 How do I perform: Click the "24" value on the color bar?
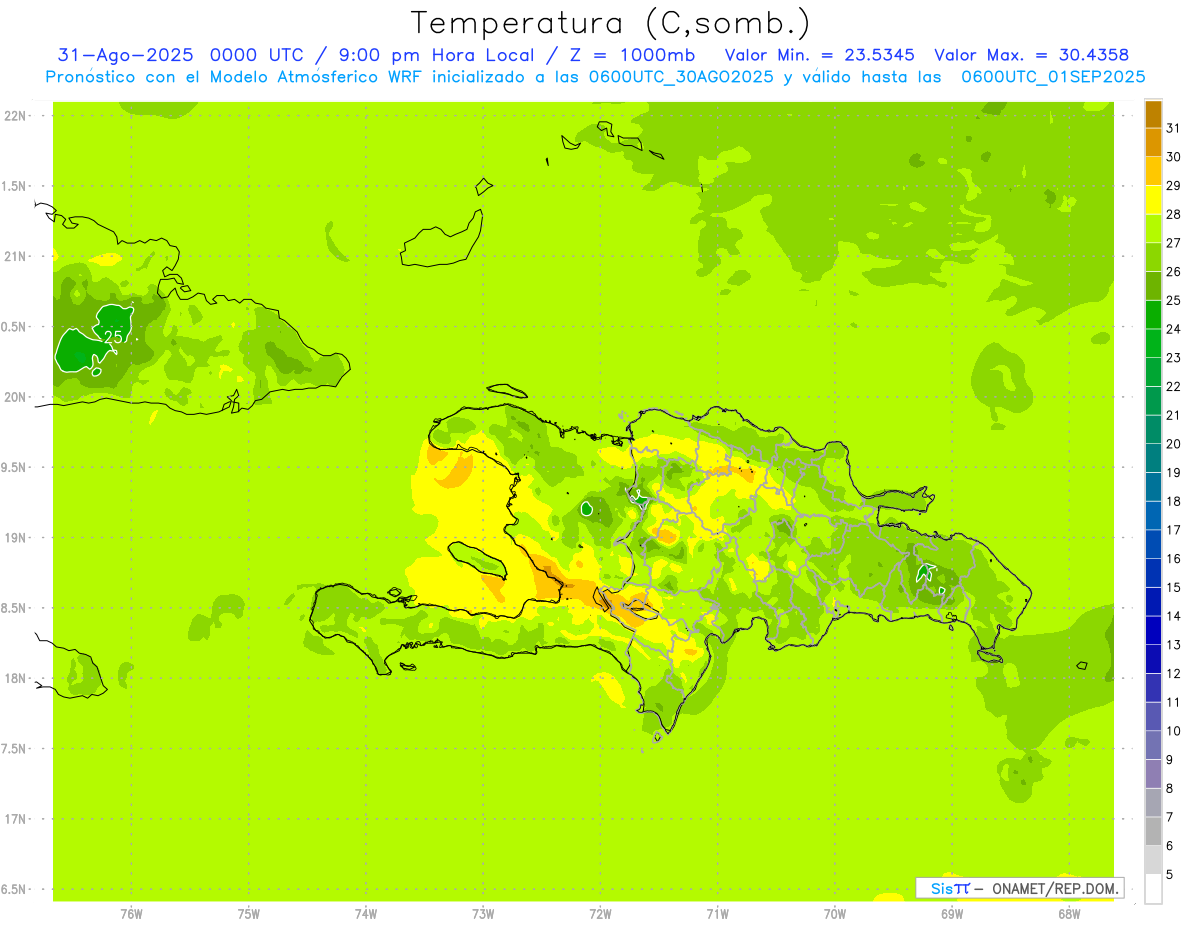(x=1174, y=329)
